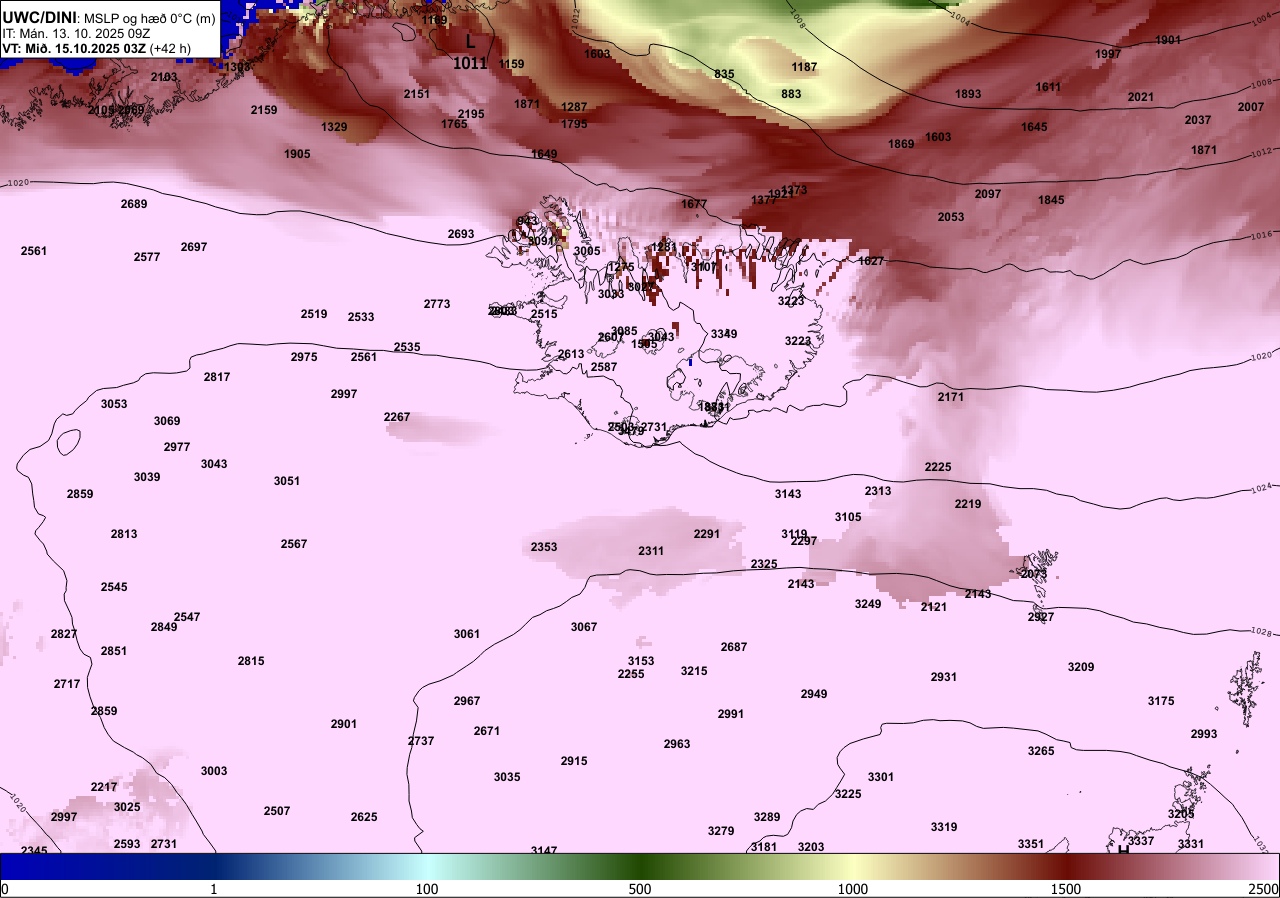Click the map value 3053
Screen dimensions: 1280x898
tap(114, 404)
